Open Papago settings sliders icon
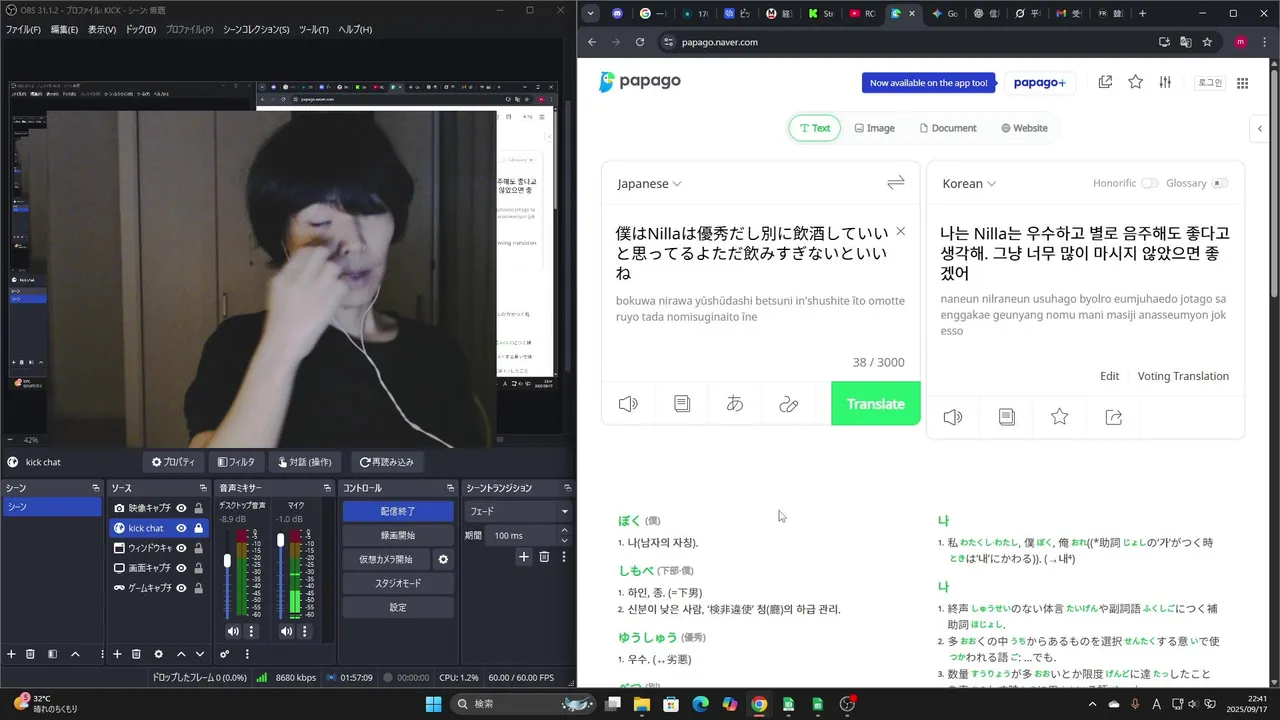The height and width of the screenshot is (720, 1280). (1165, 82)
